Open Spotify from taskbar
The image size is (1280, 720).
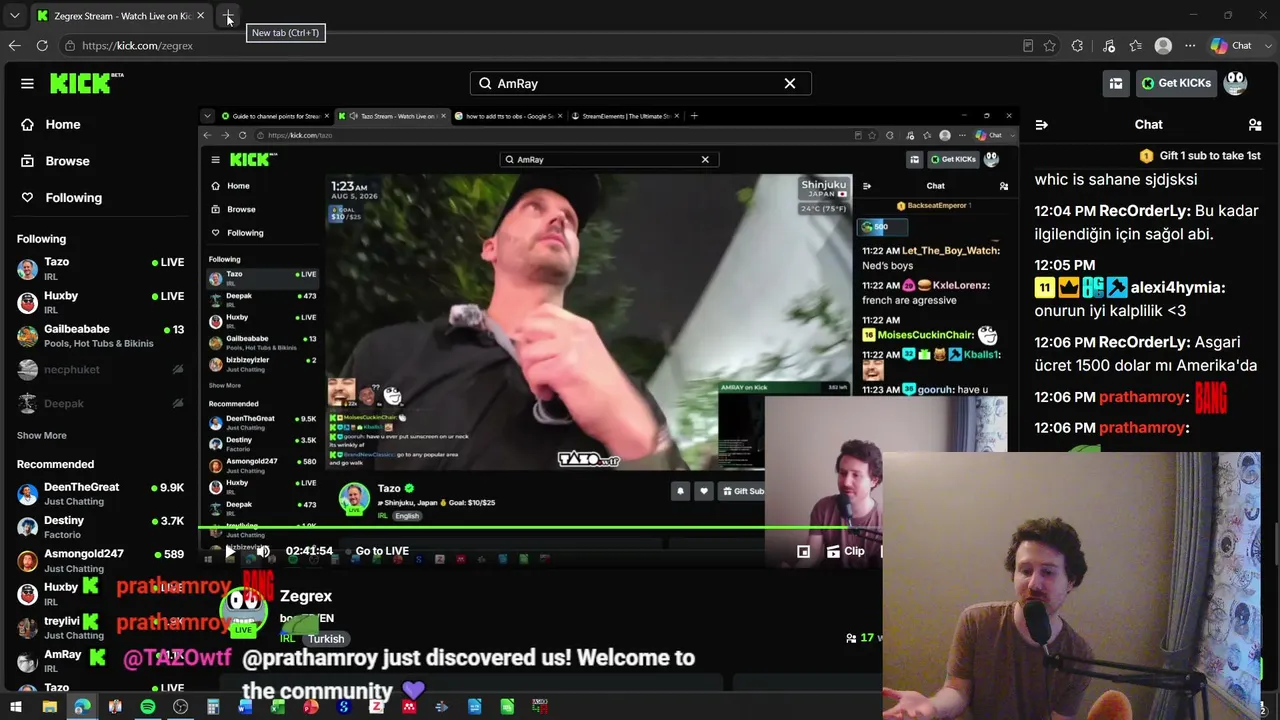coord(147,707)
